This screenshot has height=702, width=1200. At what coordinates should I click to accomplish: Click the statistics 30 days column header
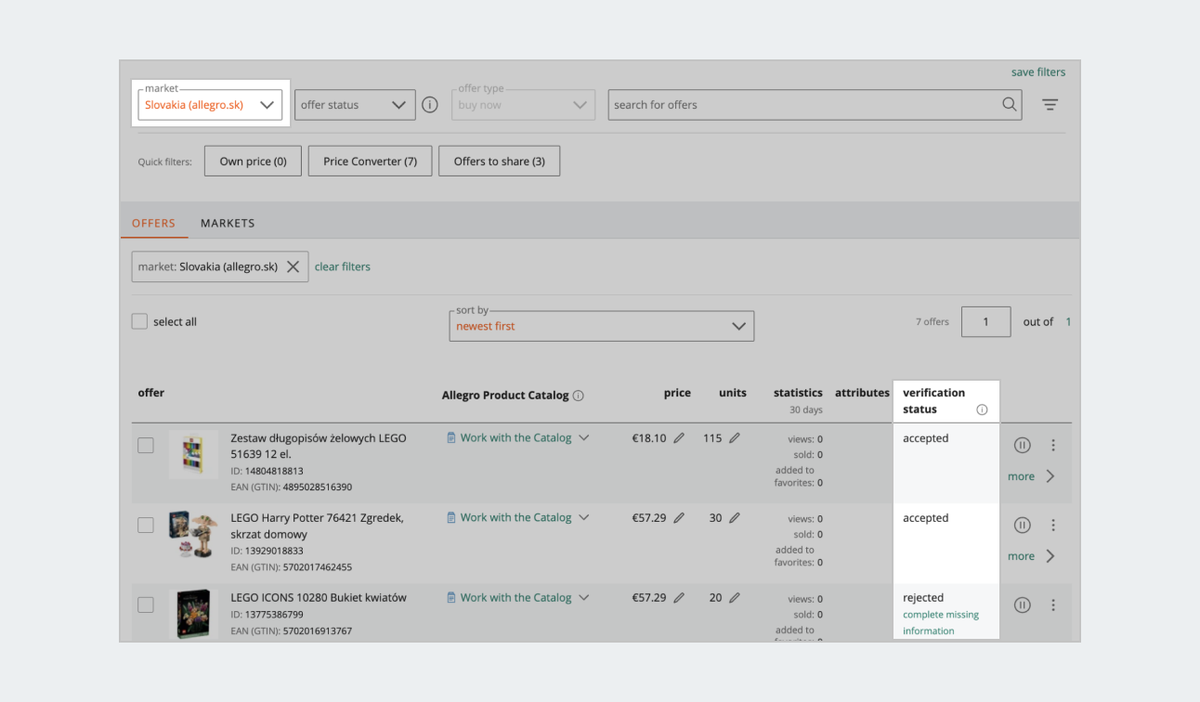coord(798,400)
